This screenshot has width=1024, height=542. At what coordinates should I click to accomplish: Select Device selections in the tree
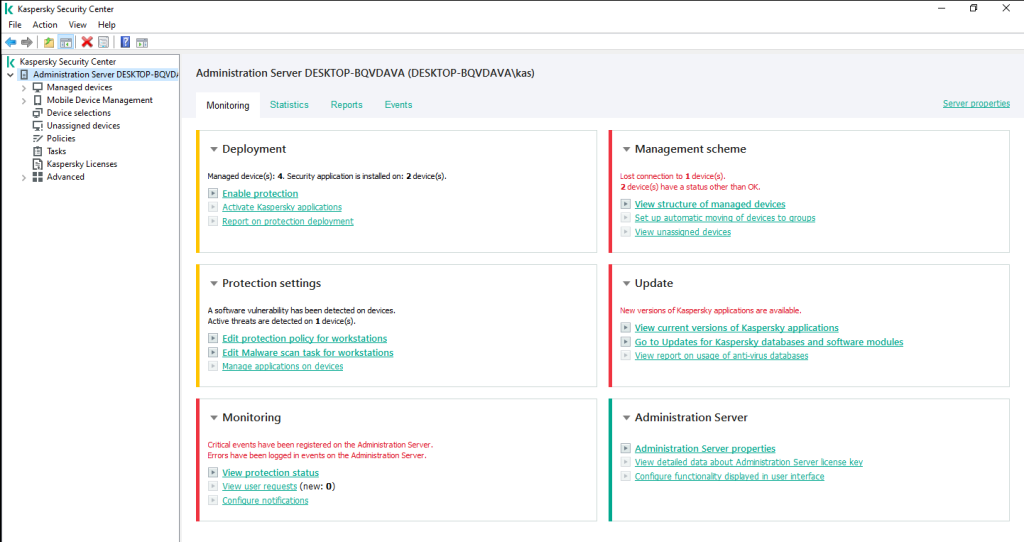(x=78, y=113)
